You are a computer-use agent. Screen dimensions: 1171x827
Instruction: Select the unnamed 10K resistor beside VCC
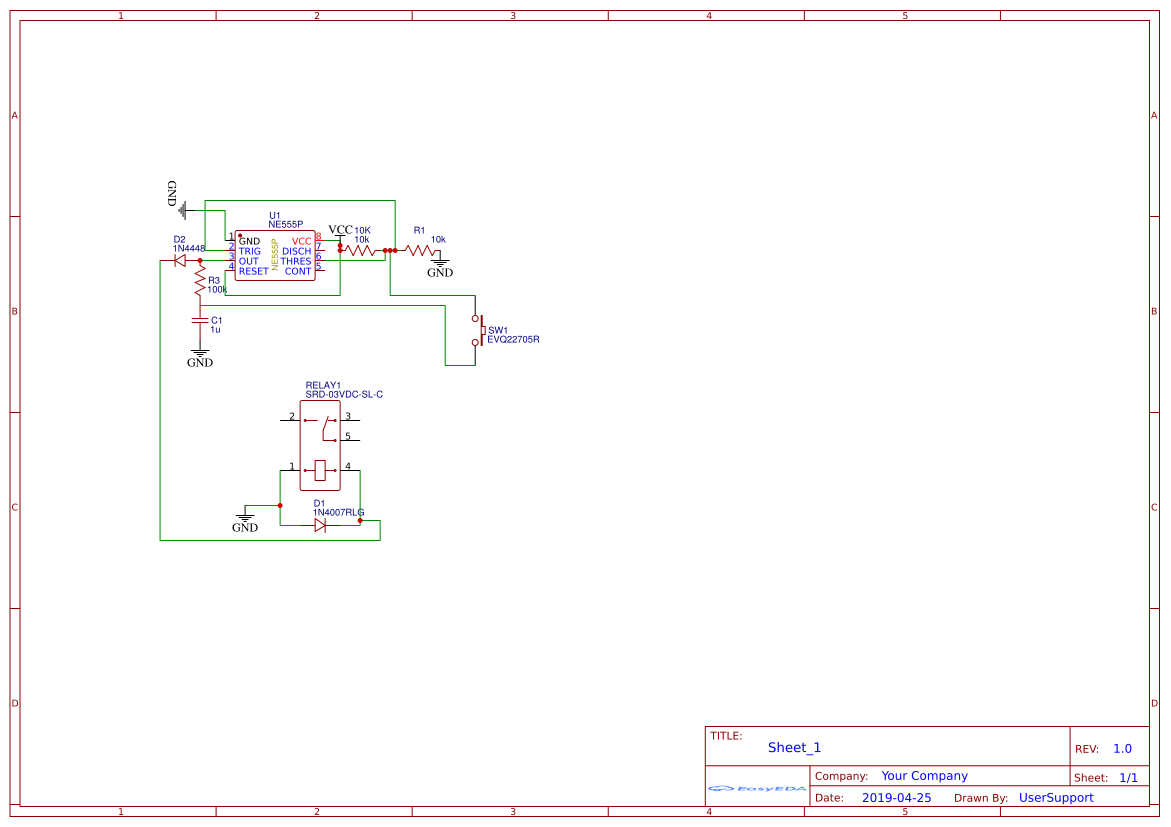pyautogui.click(x=362, y=250)
